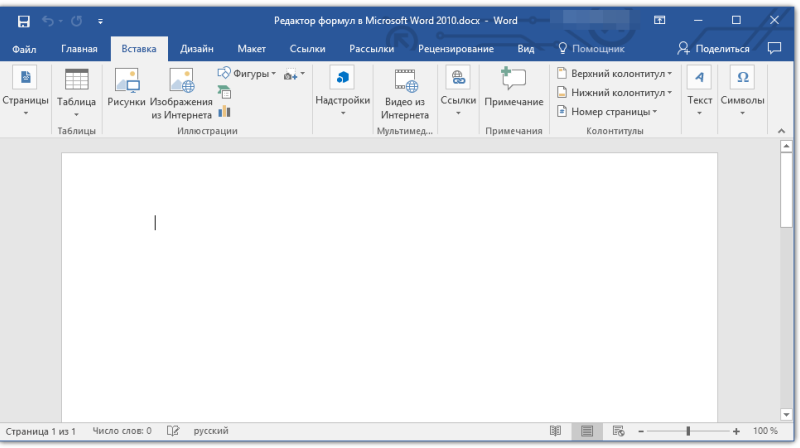
Task: Switch to Print Layout view
Action: [x=587, y=431]
